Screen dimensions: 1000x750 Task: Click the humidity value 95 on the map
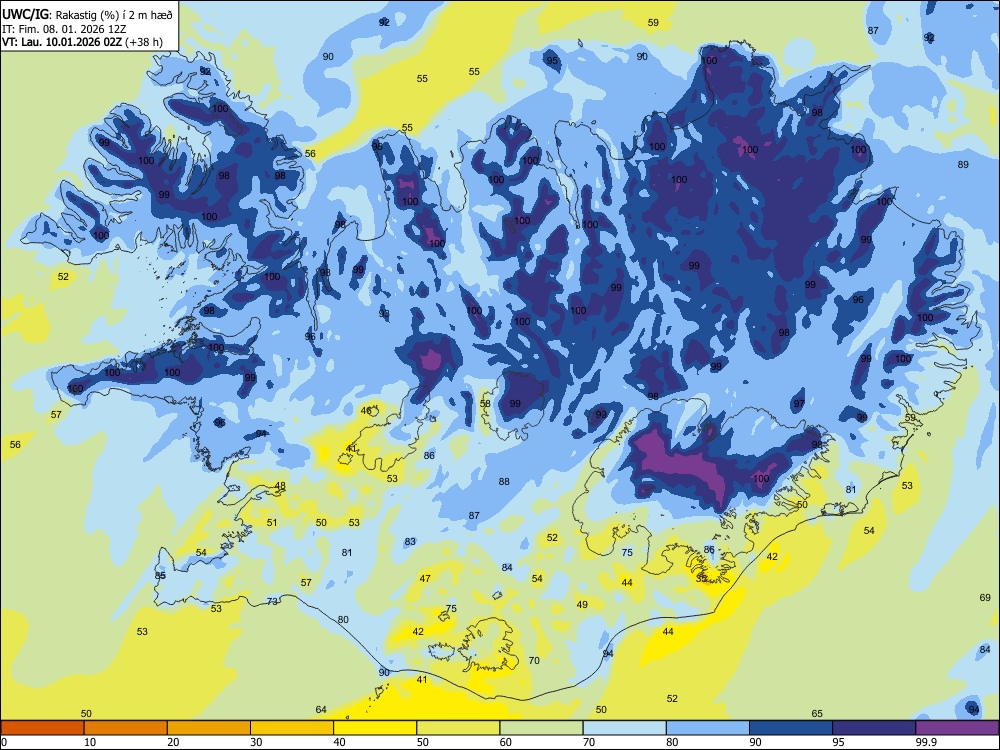click(552, 61)
